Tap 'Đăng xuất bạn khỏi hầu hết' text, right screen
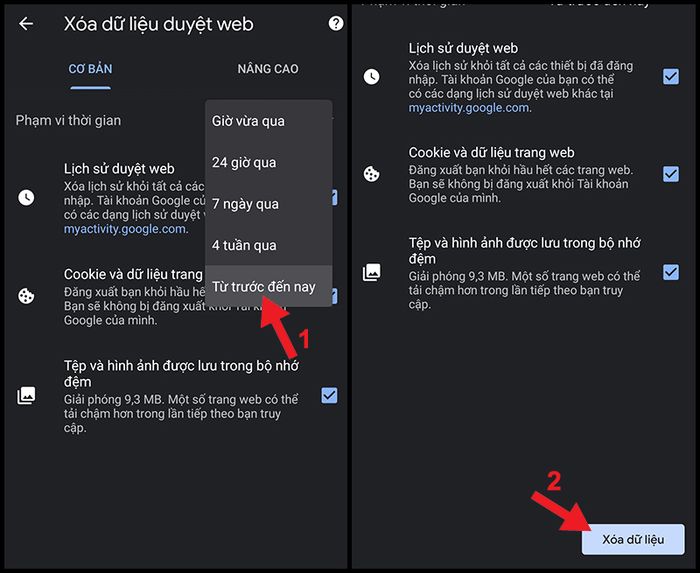Image resolution: width=700 pixels, height=573 pixels. pos(521,184)
